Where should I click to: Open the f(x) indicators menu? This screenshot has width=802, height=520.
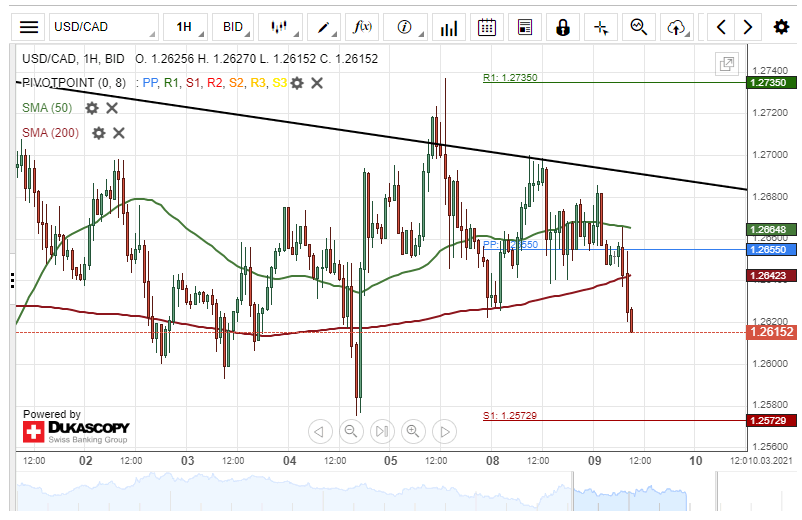(x=364, y=27)
